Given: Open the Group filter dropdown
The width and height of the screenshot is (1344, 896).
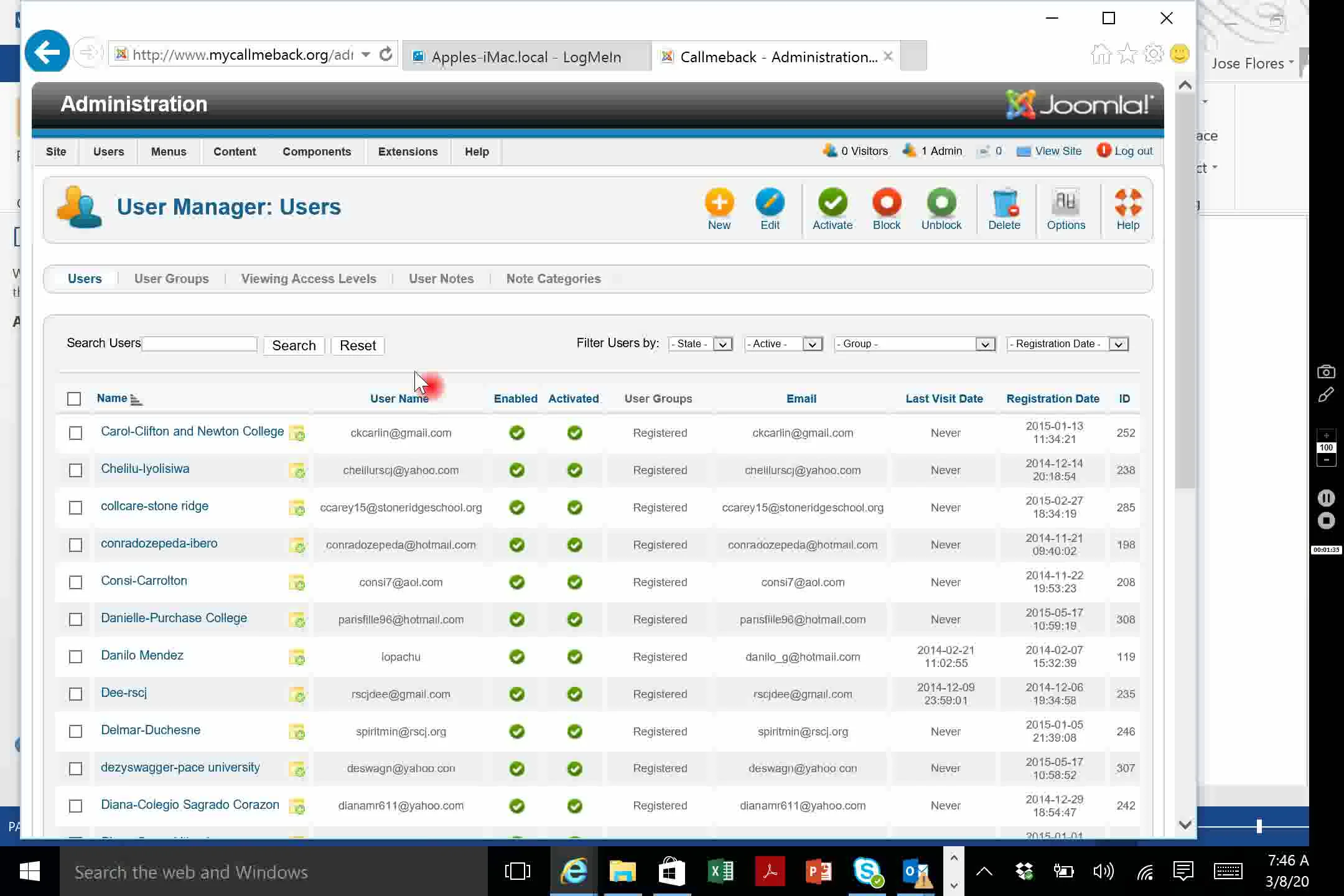Looking at the screenshot, I should click(915, 344).
